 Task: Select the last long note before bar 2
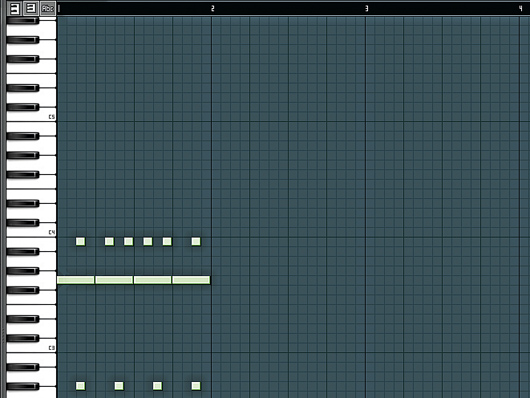point(191,280)
